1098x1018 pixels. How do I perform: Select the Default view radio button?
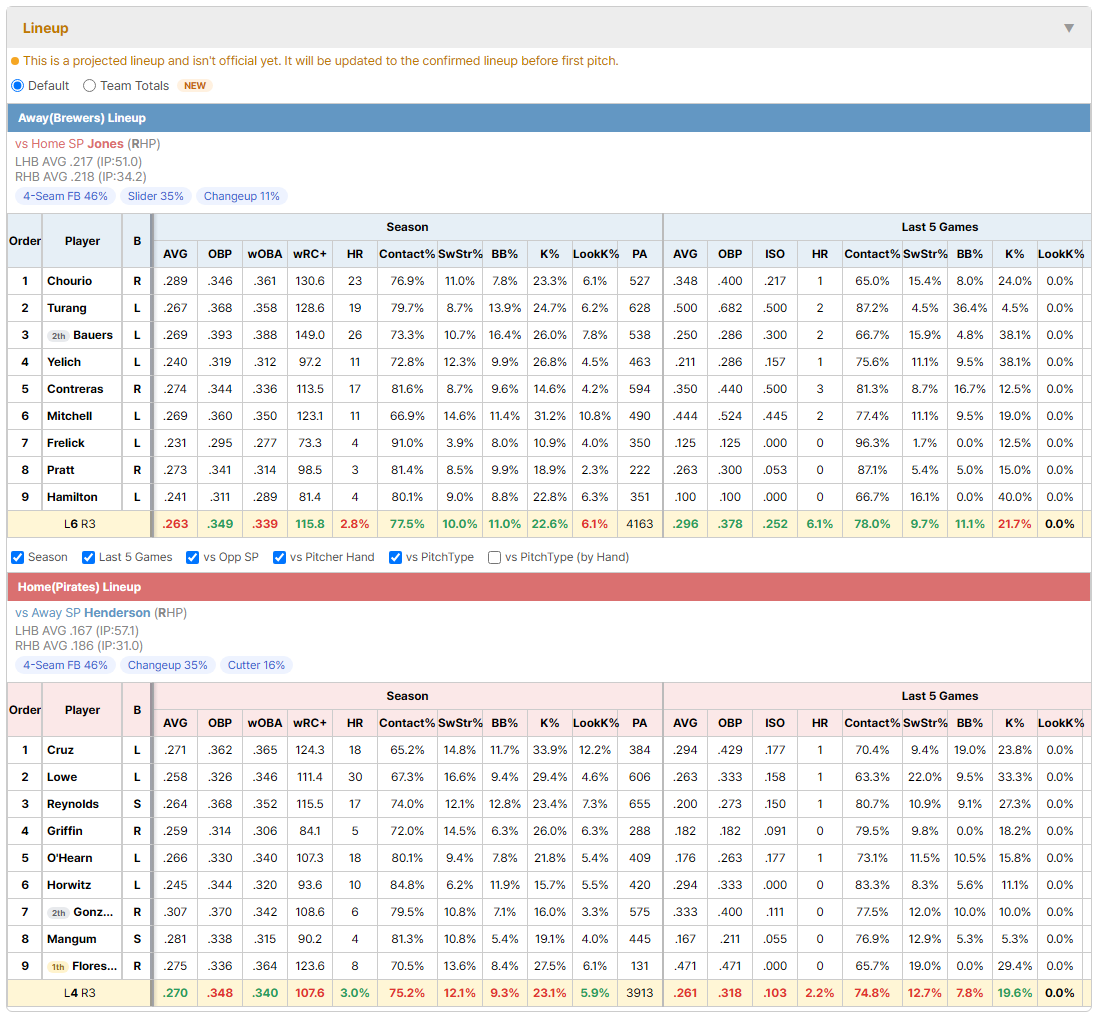18,85
